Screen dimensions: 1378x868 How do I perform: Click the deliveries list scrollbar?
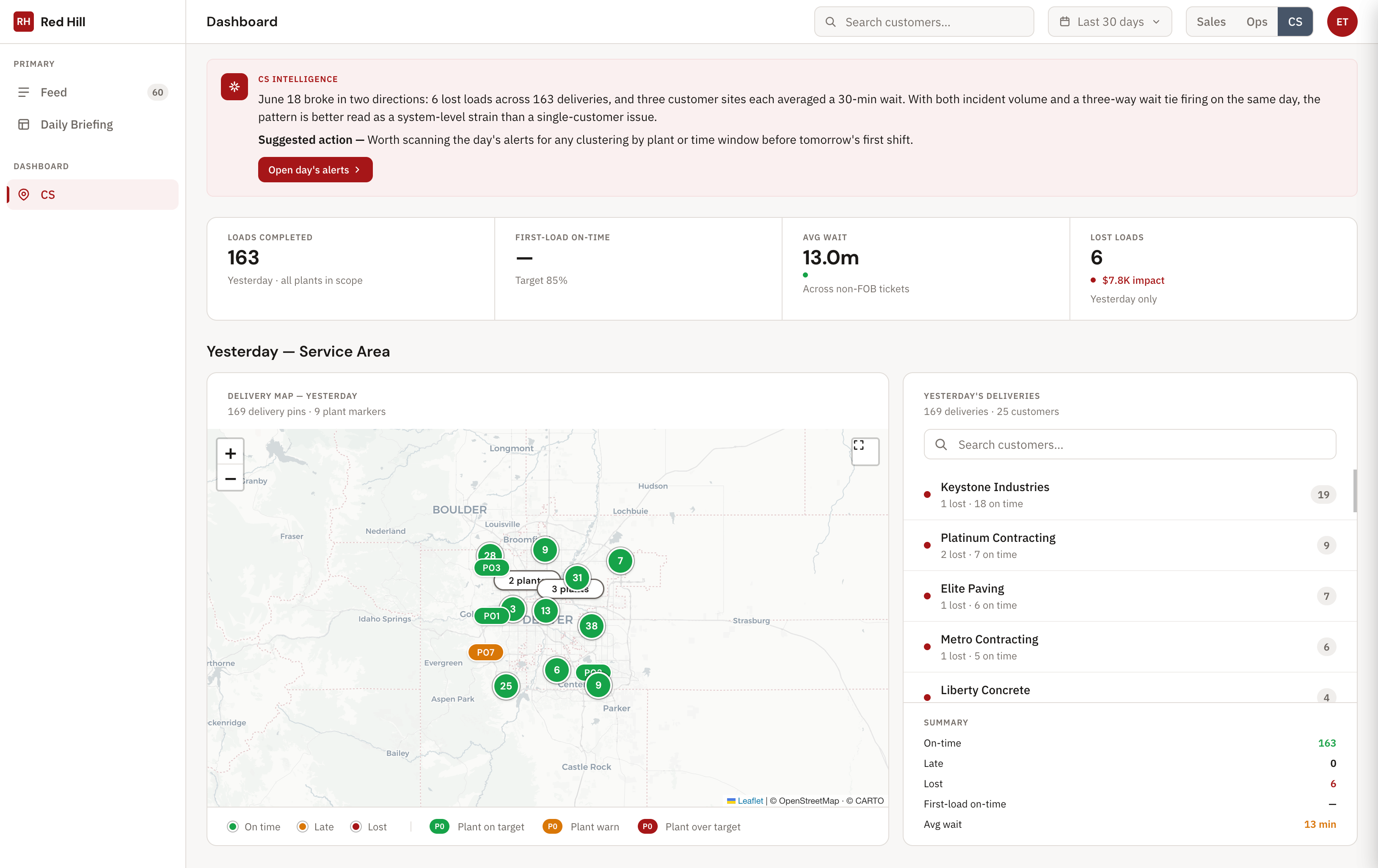point(1355,491)
